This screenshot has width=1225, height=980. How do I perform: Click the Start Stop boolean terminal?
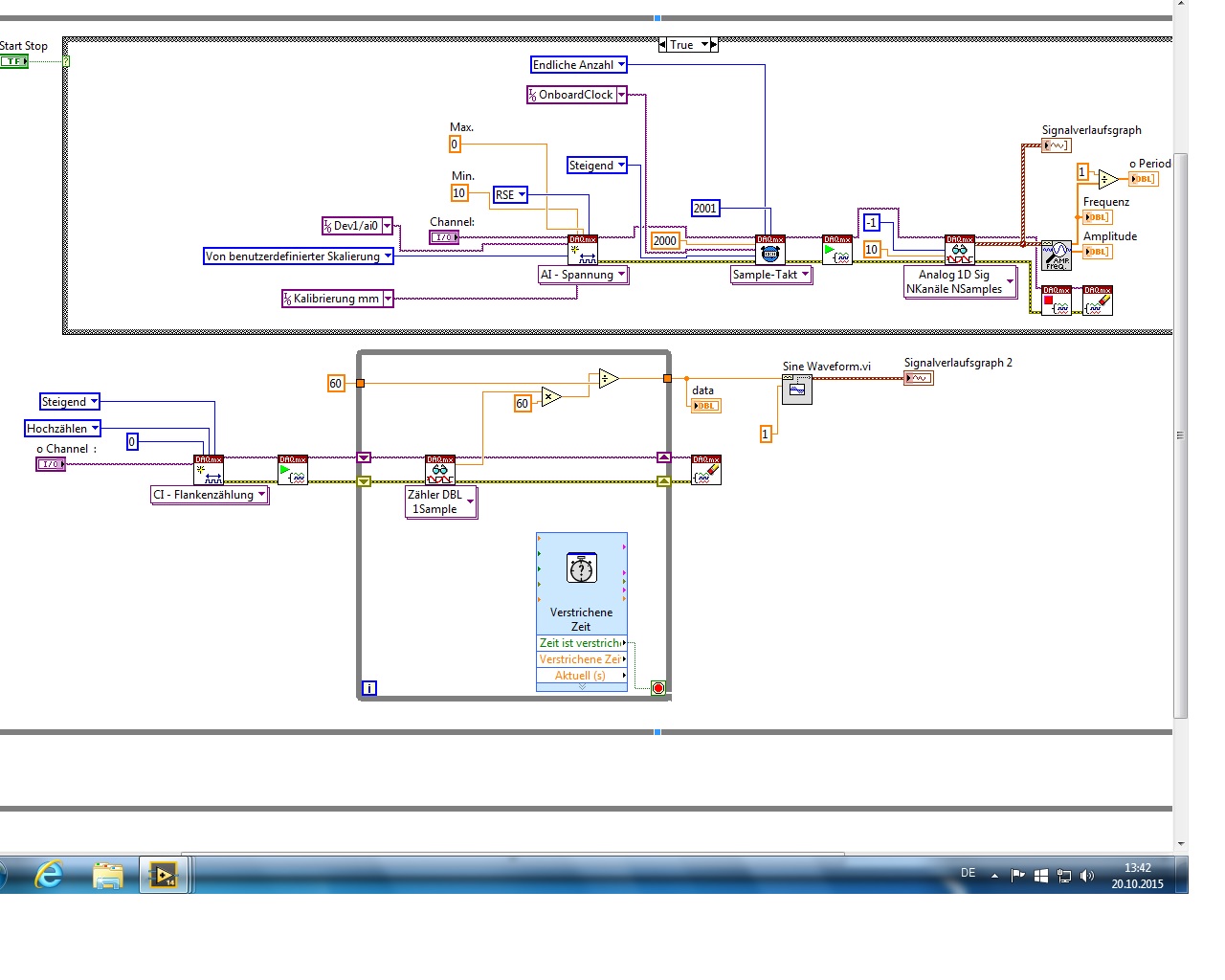click(x=14, y=61)
